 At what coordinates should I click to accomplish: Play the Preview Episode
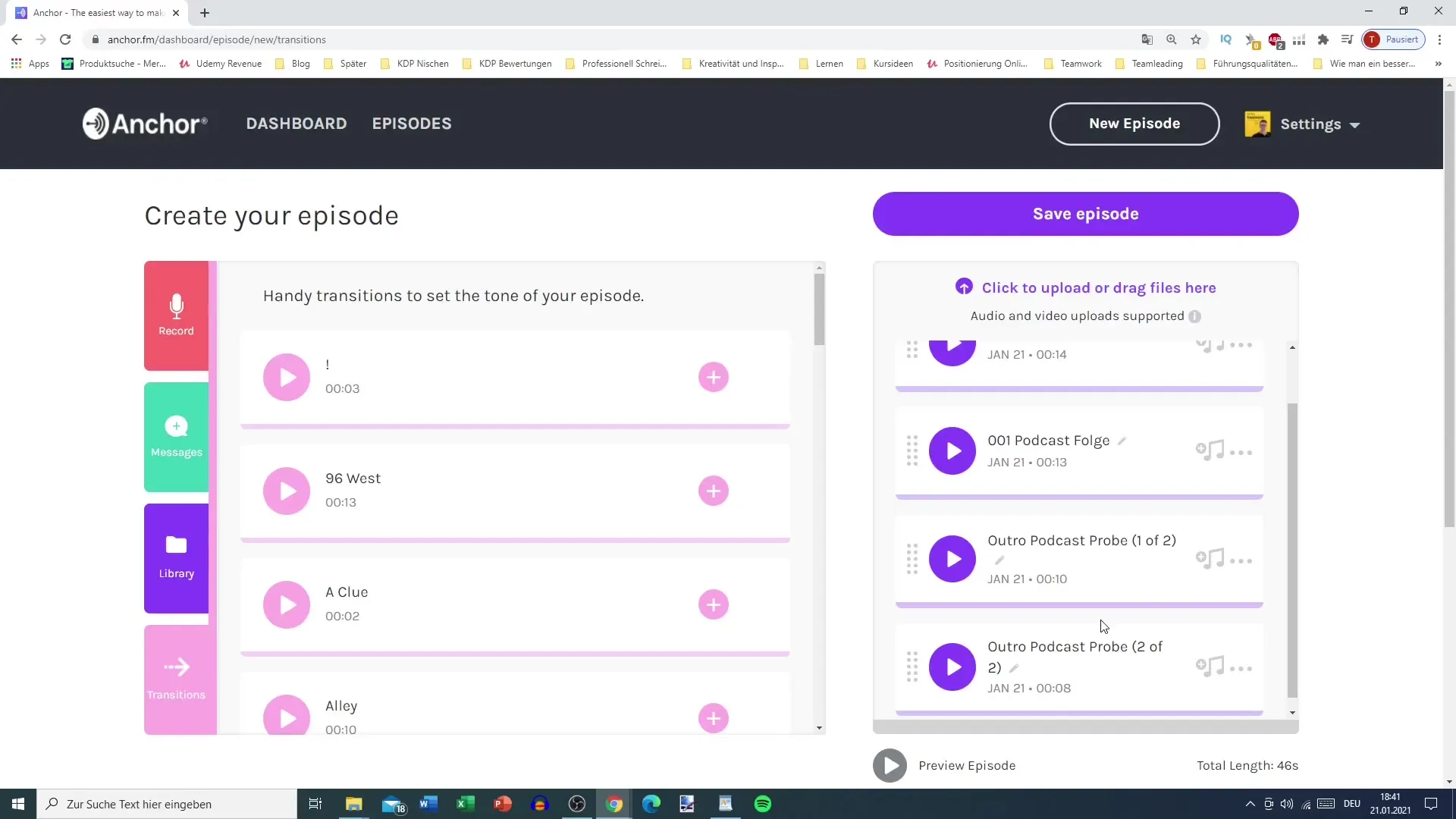tap(890, 766)
